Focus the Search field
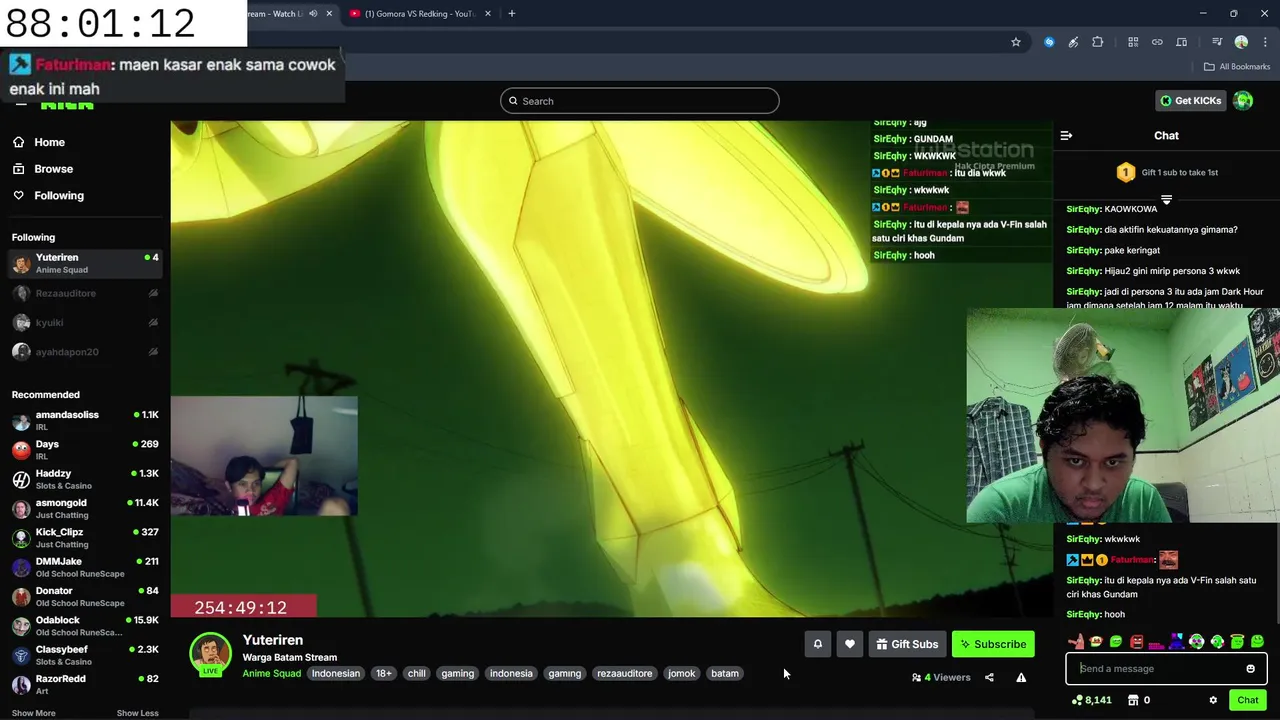 (640, 101)
